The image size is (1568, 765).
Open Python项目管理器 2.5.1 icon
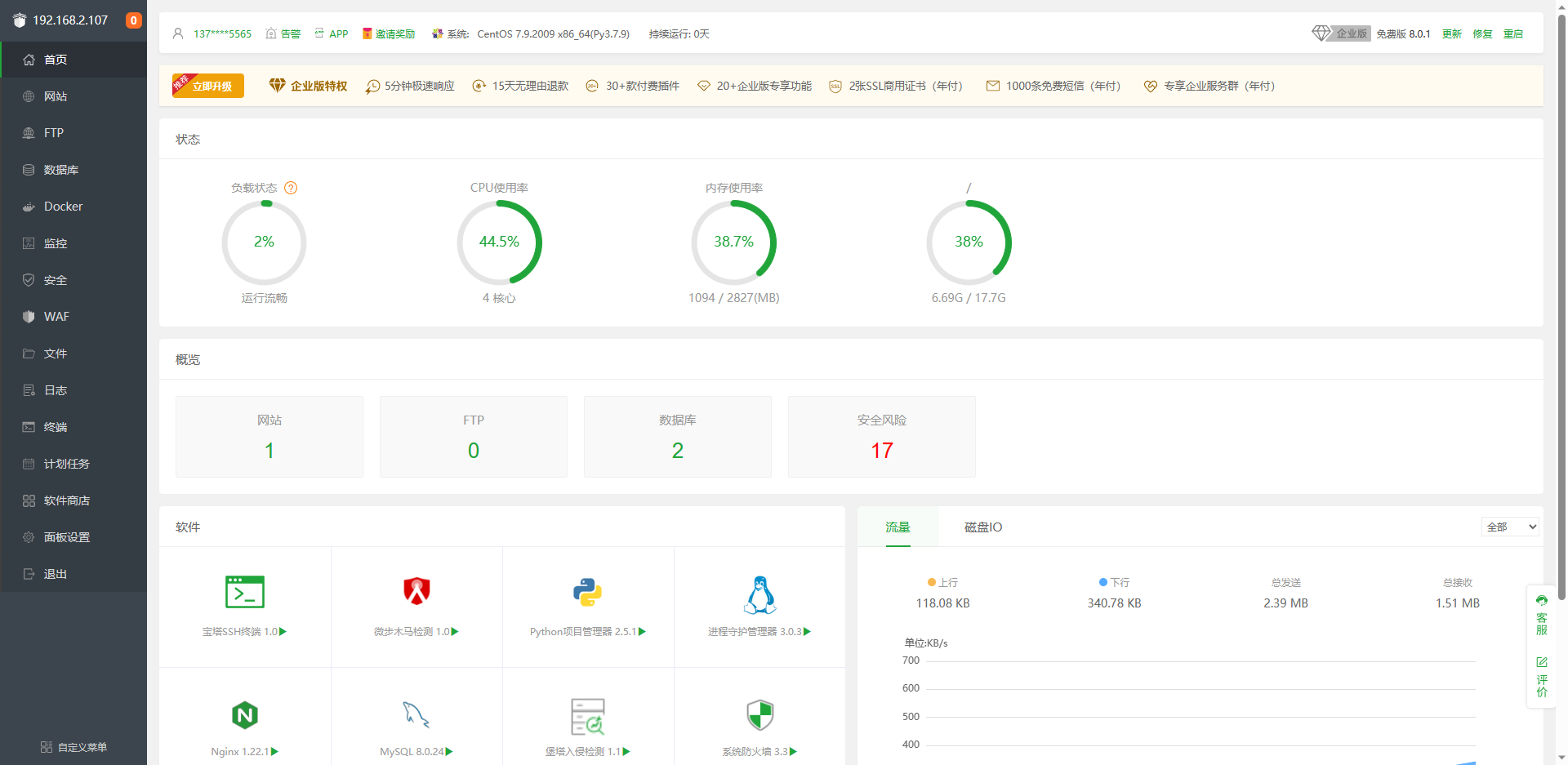[588, 592]
